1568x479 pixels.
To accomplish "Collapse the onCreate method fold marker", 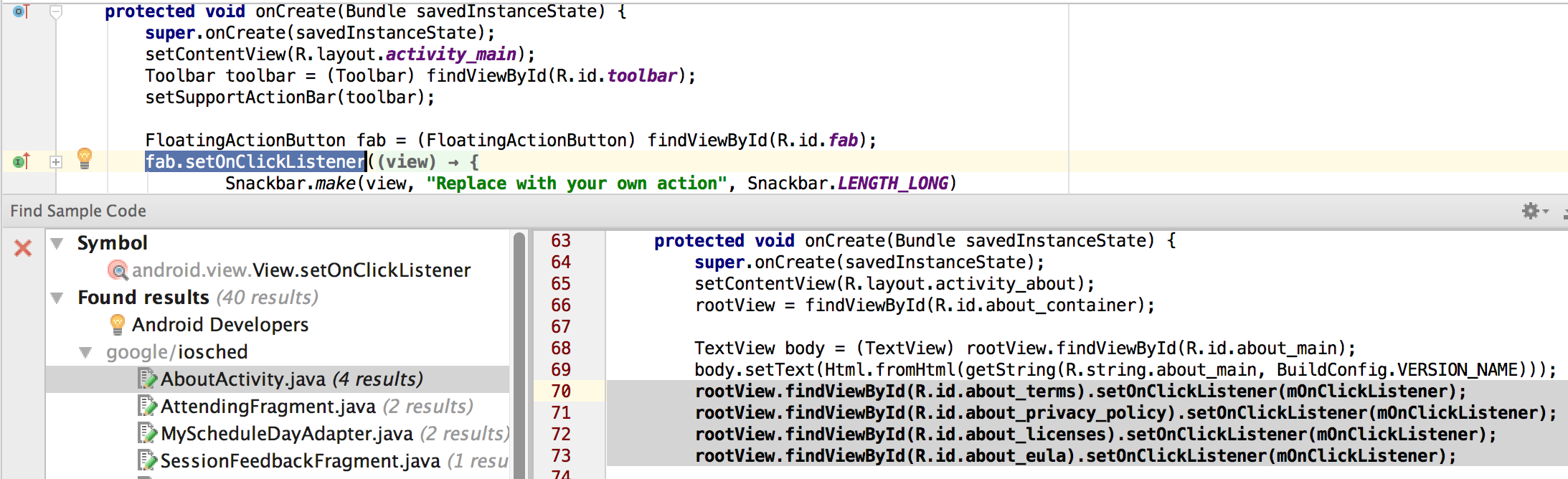I will (x=56, y=11).
